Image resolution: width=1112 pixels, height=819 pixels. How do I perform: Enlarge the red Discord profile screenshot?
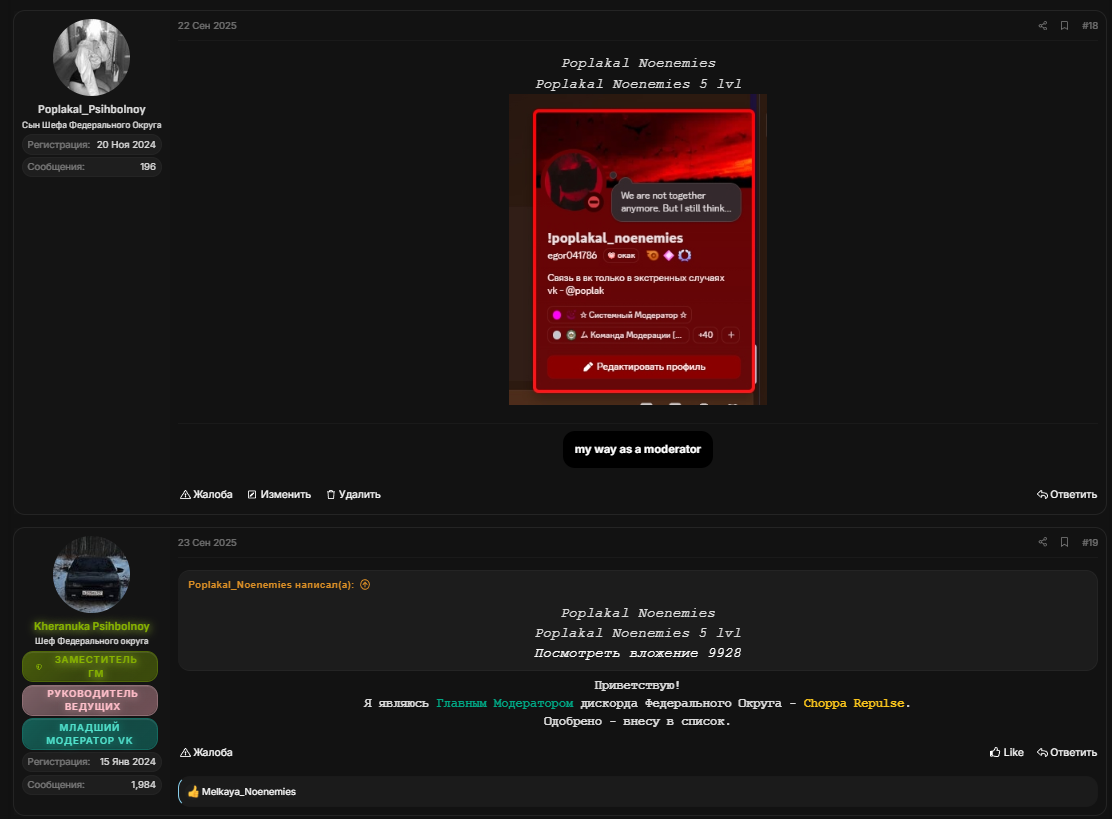pyautogui.click(x=637, y=249)
